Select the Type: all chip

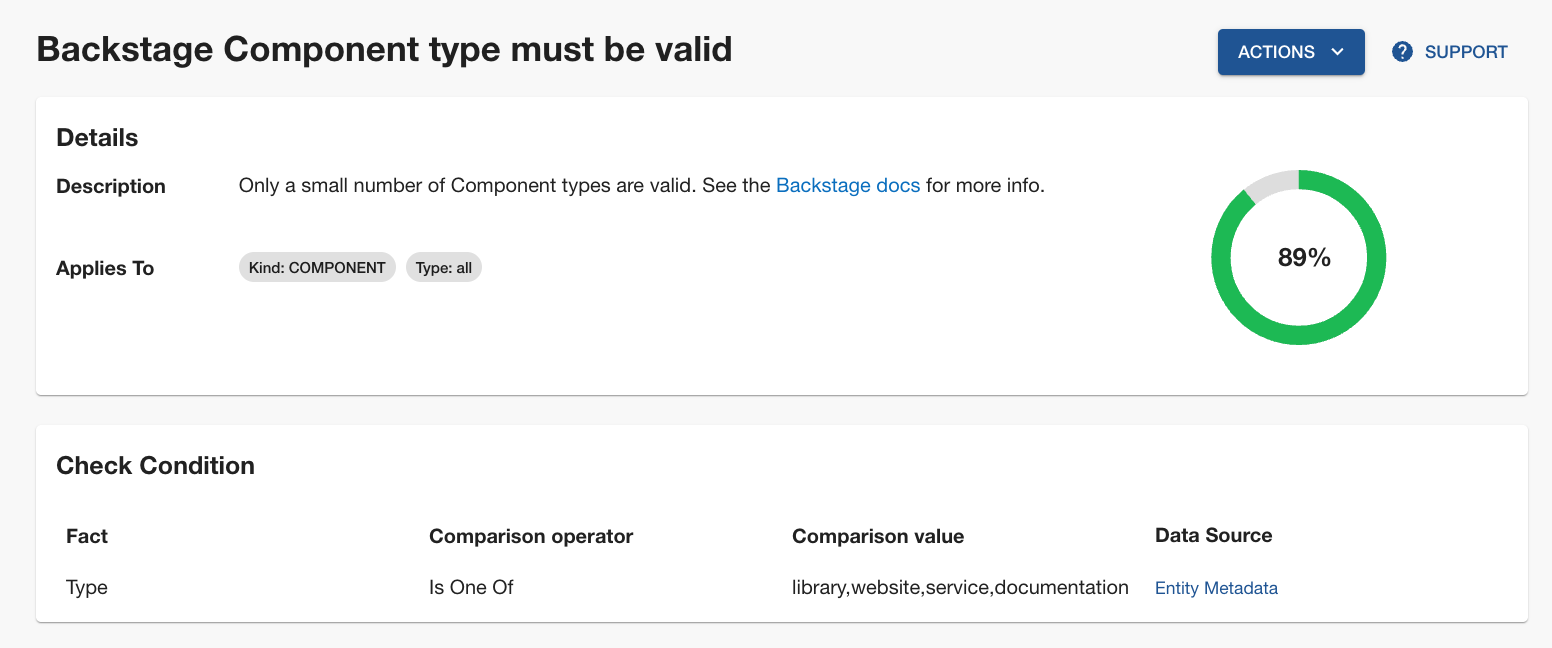pos(444,268)
